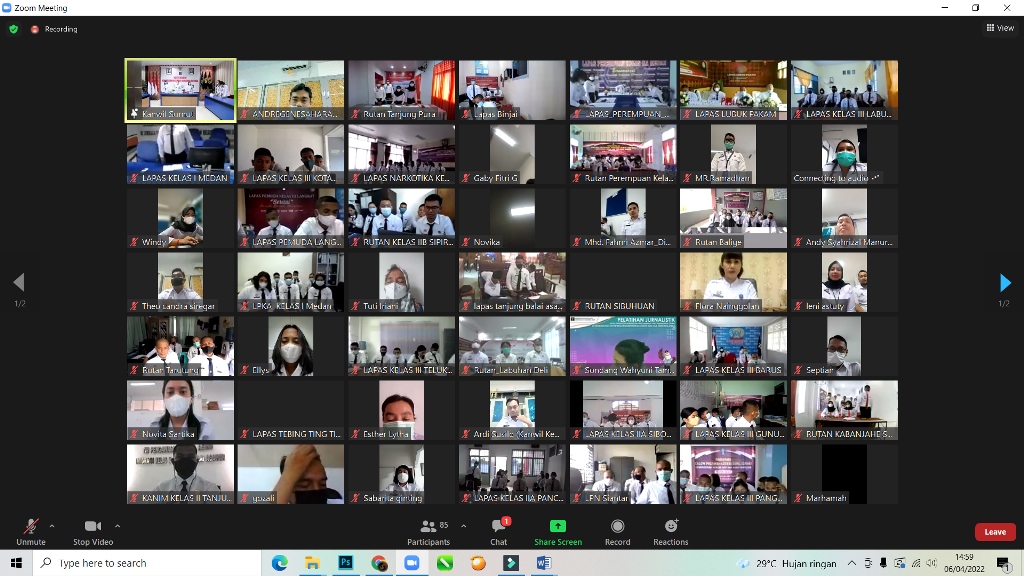
Task: Unmute the microphone
Action: click(x=30, y=530)
